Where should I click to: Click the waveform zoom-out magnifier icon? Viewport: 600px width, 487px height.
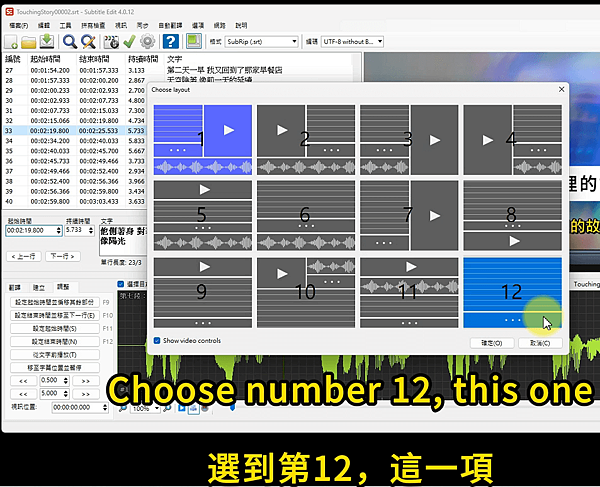(x=122, y=408)
